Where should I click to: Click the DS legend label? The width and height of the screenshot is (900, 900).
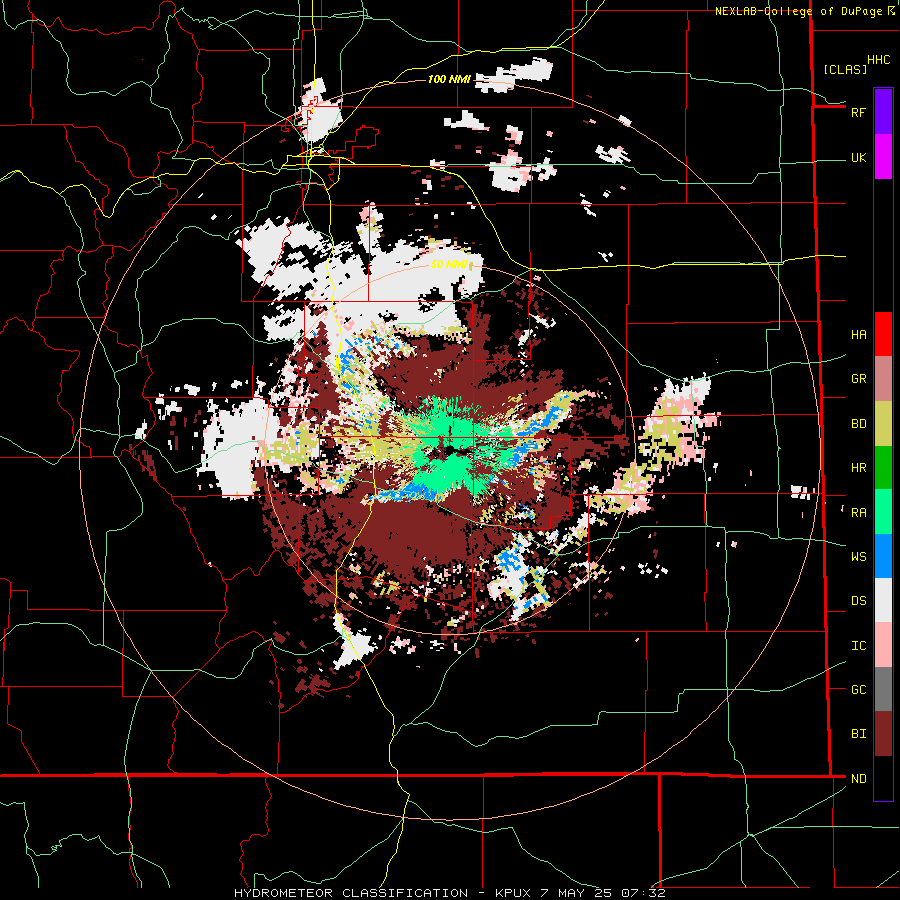coord(858,601)
